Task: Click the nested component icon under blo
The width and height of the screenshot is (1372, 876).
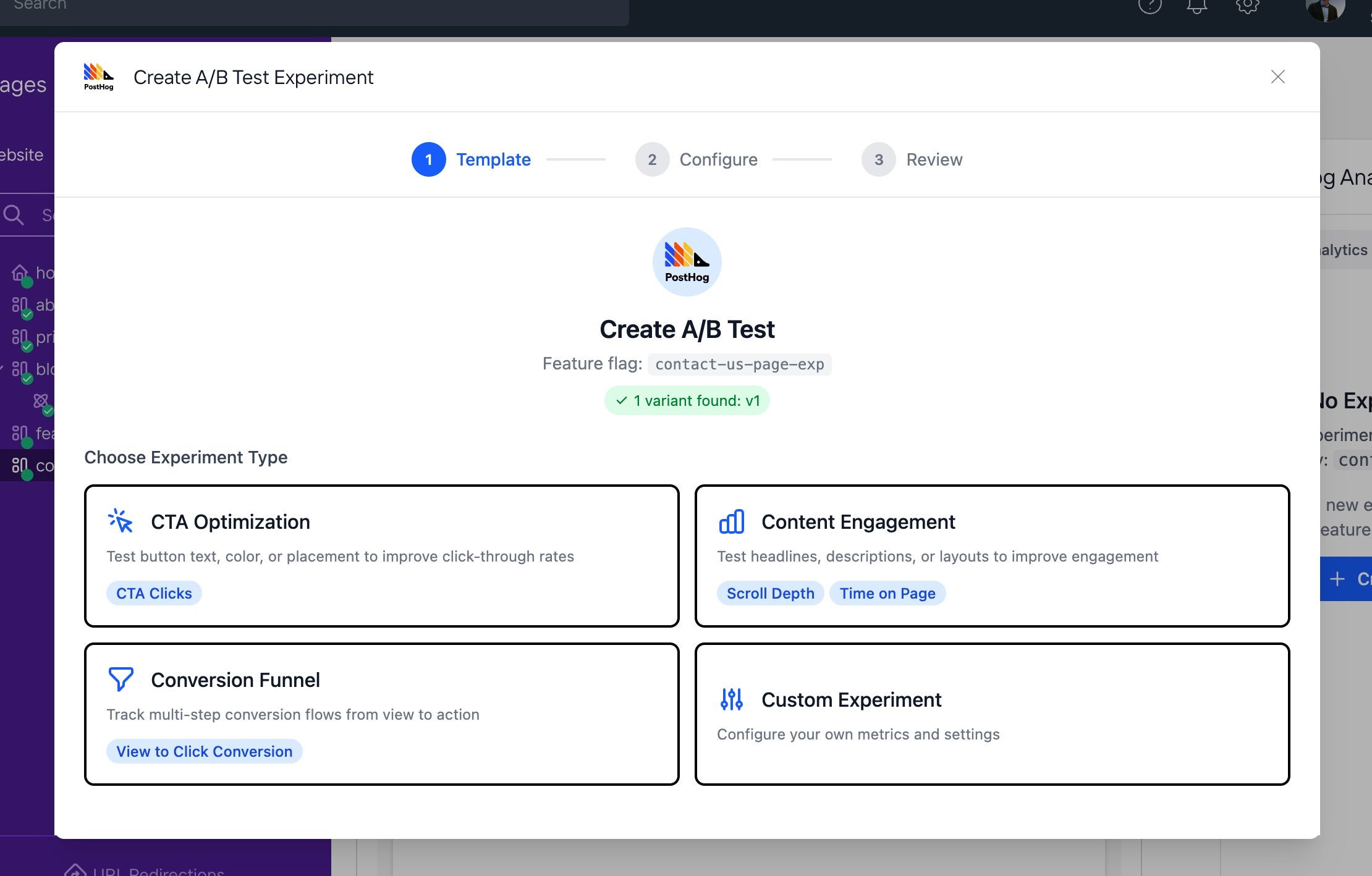Action: click(41, 402)
